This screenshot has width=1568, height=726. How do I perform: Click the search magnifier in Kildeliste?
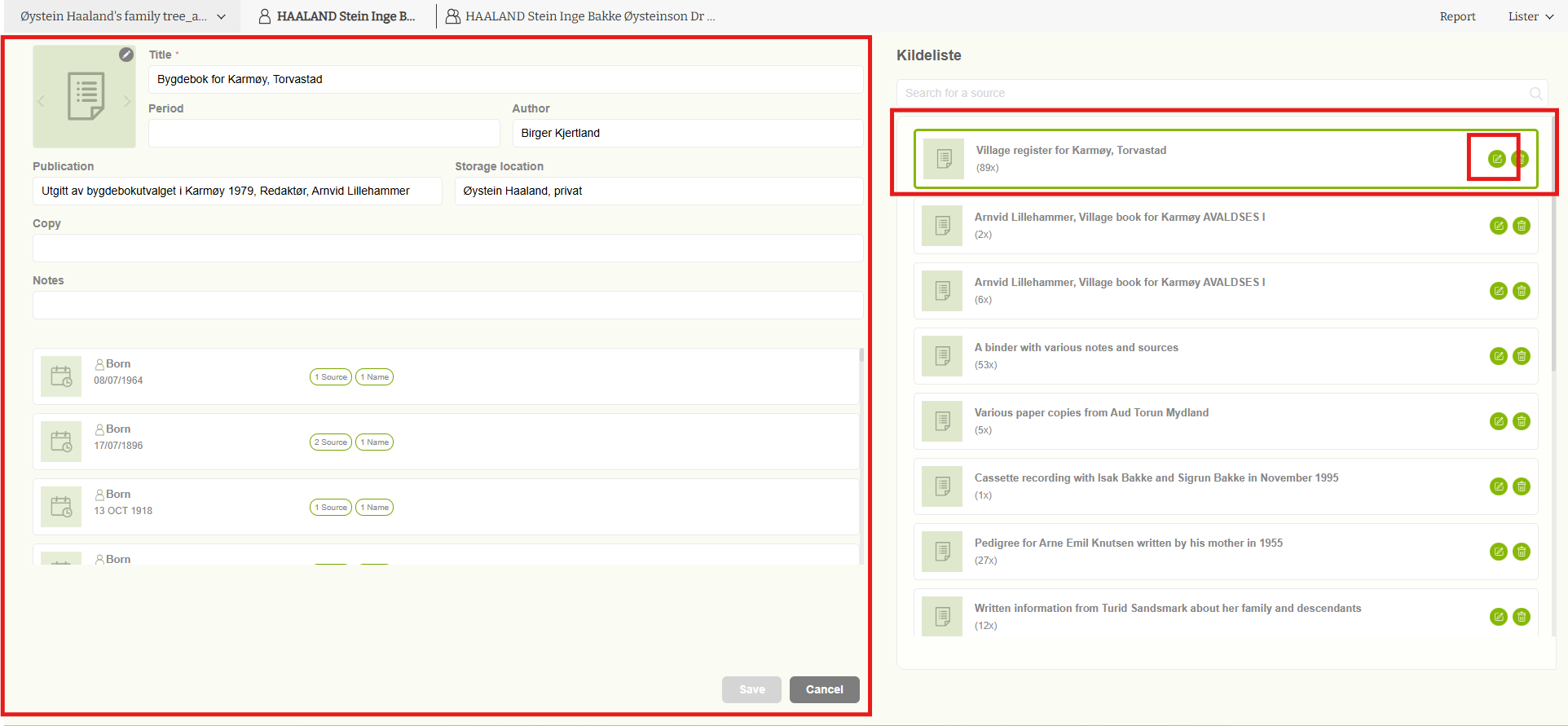[x=1535, y=94]
